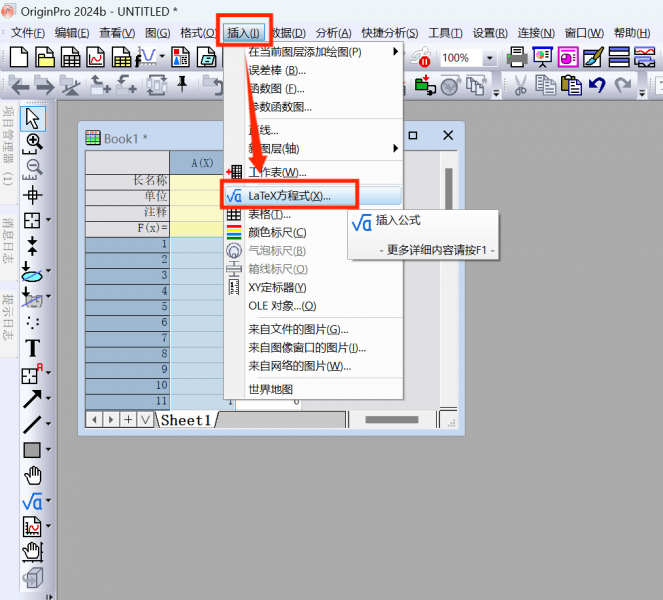663x600 pixels.
Task: Open the 帮助(H) menu
Action: coord(632,33)
